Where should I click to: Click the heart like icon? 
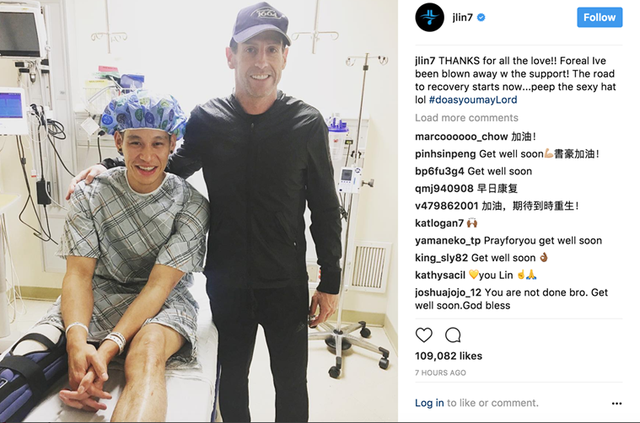tap(424, 335)
